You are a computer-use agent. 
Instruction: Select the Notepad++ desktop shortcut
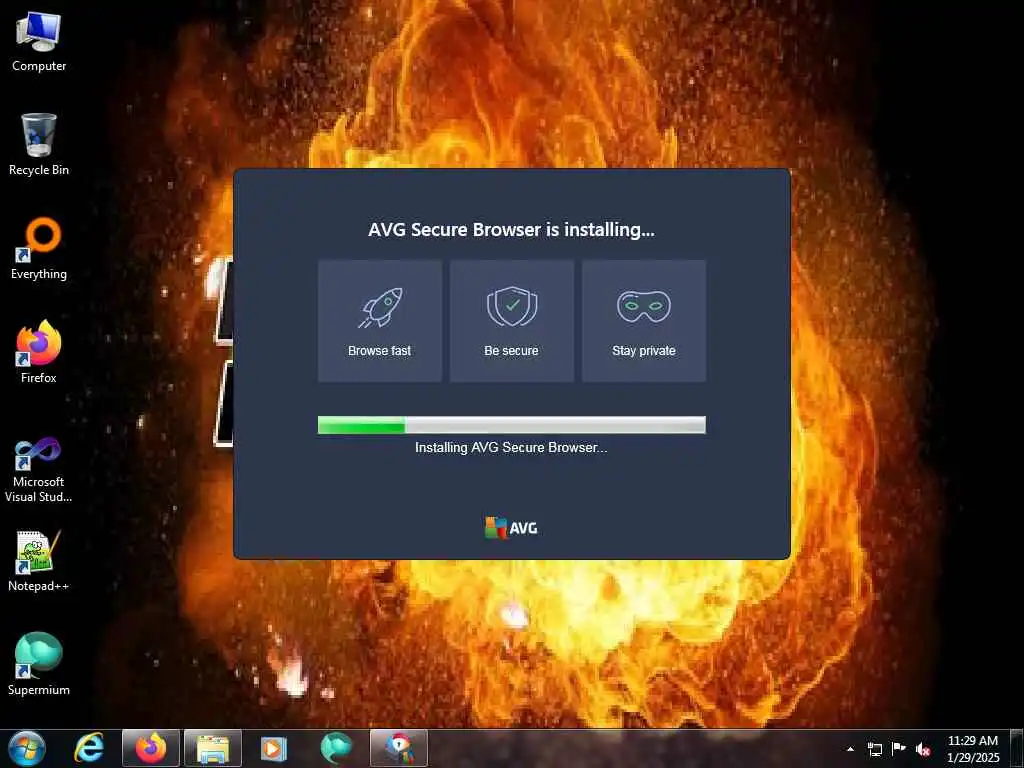click(39, 562)
